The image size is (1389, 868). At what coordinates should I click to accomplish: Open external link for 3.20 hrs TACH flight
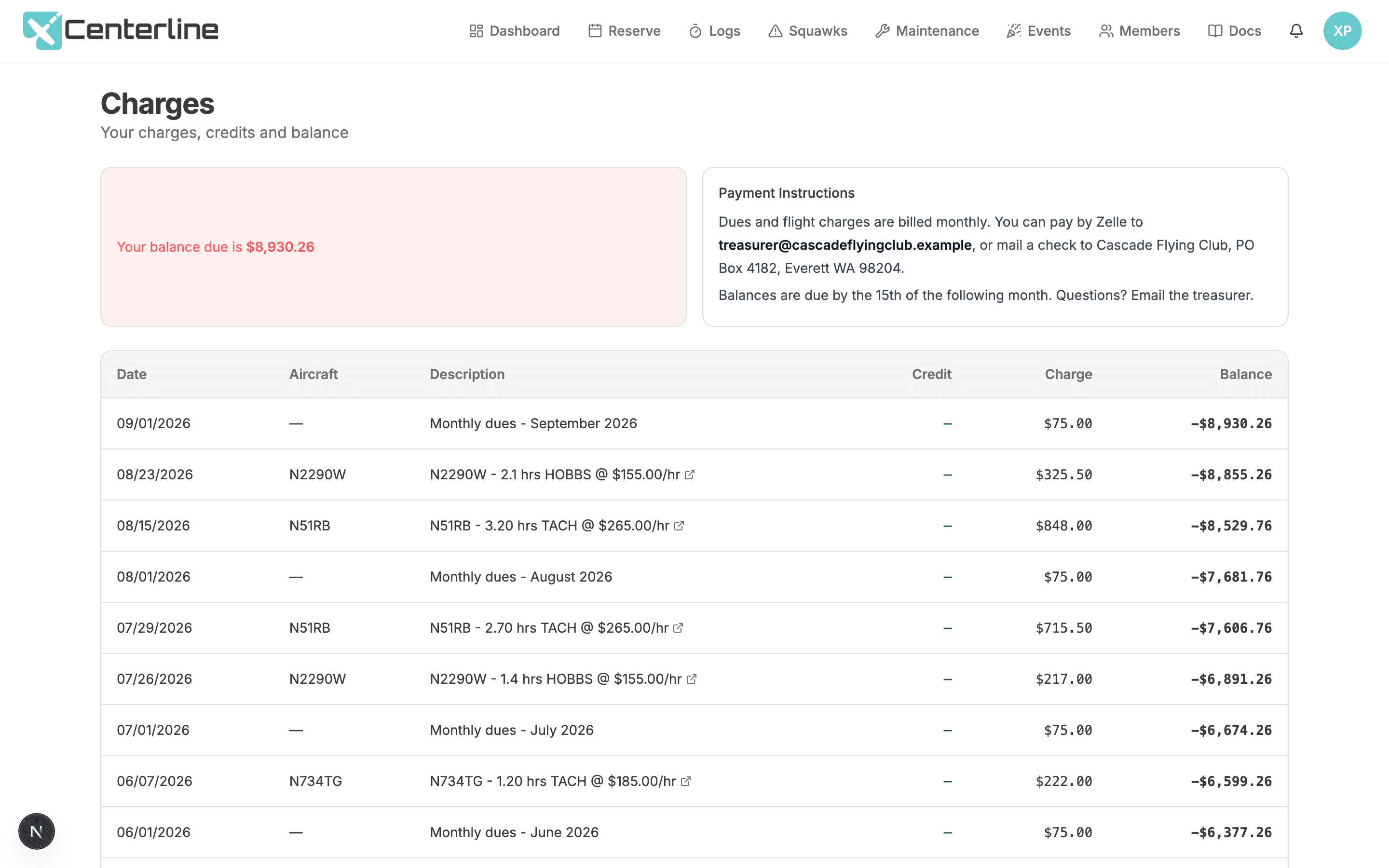tap(679, 526)
